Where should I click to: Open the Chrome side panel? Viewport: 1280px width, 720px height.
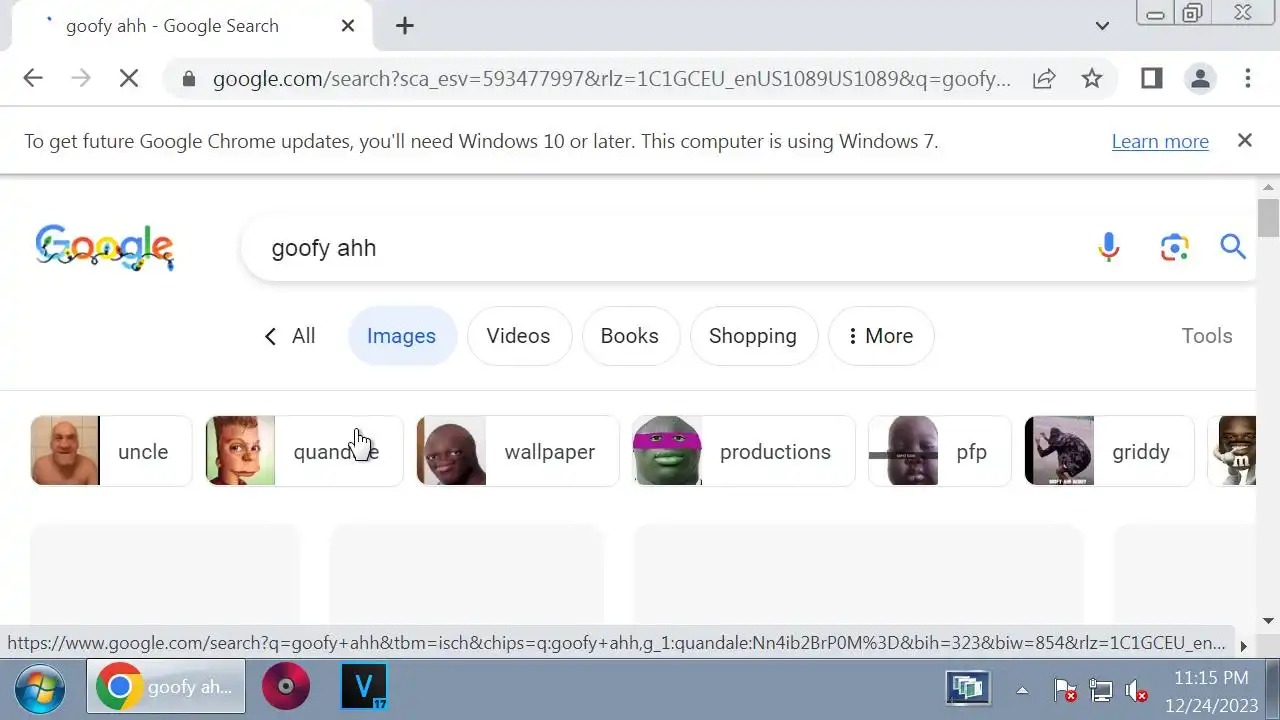[x=1152, y=78]
